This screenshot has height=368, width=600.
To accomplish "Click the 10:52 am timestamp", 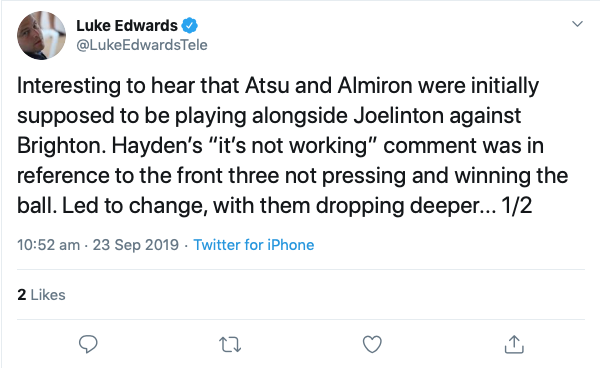I will click(48, 245).
